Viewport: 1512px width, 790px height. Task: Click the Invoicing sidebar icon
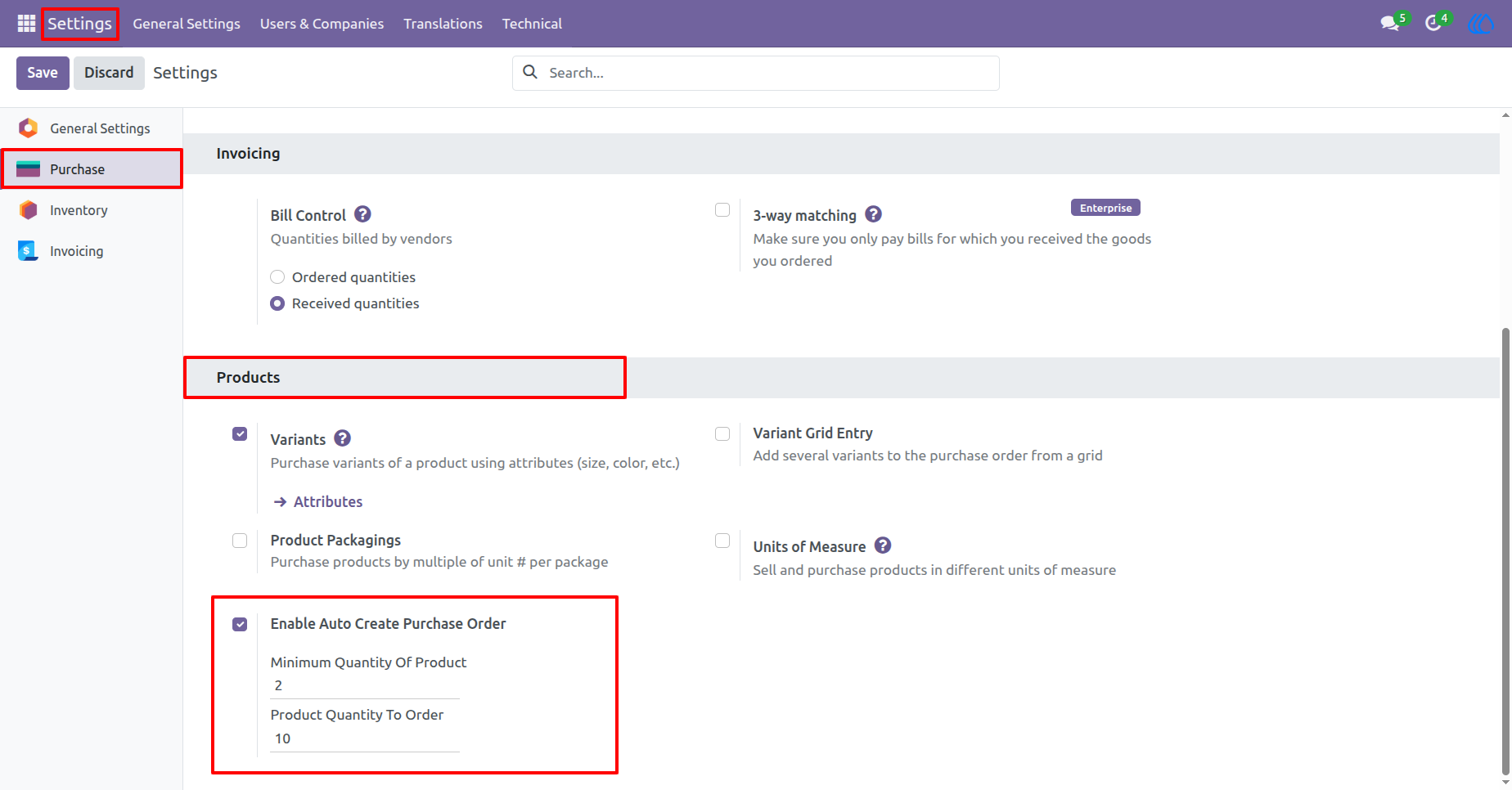29,250
